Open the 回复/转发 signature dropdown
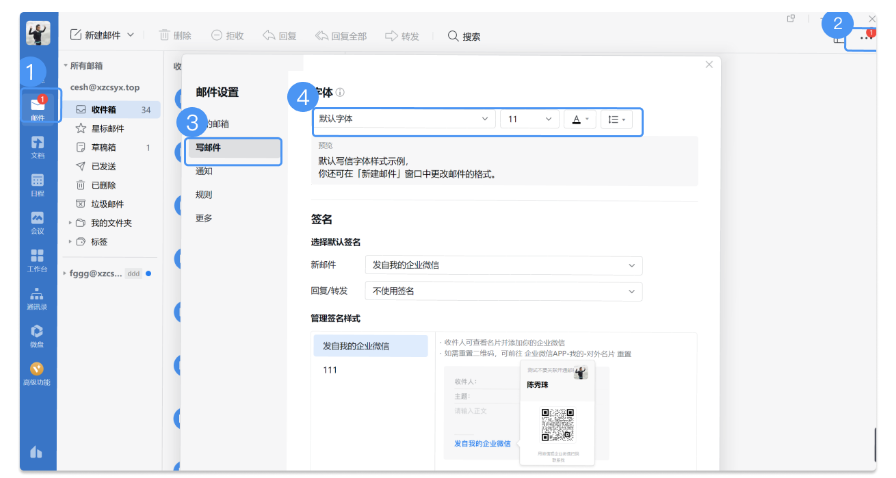Screen dimensions: 896x478 pos(502,291)
